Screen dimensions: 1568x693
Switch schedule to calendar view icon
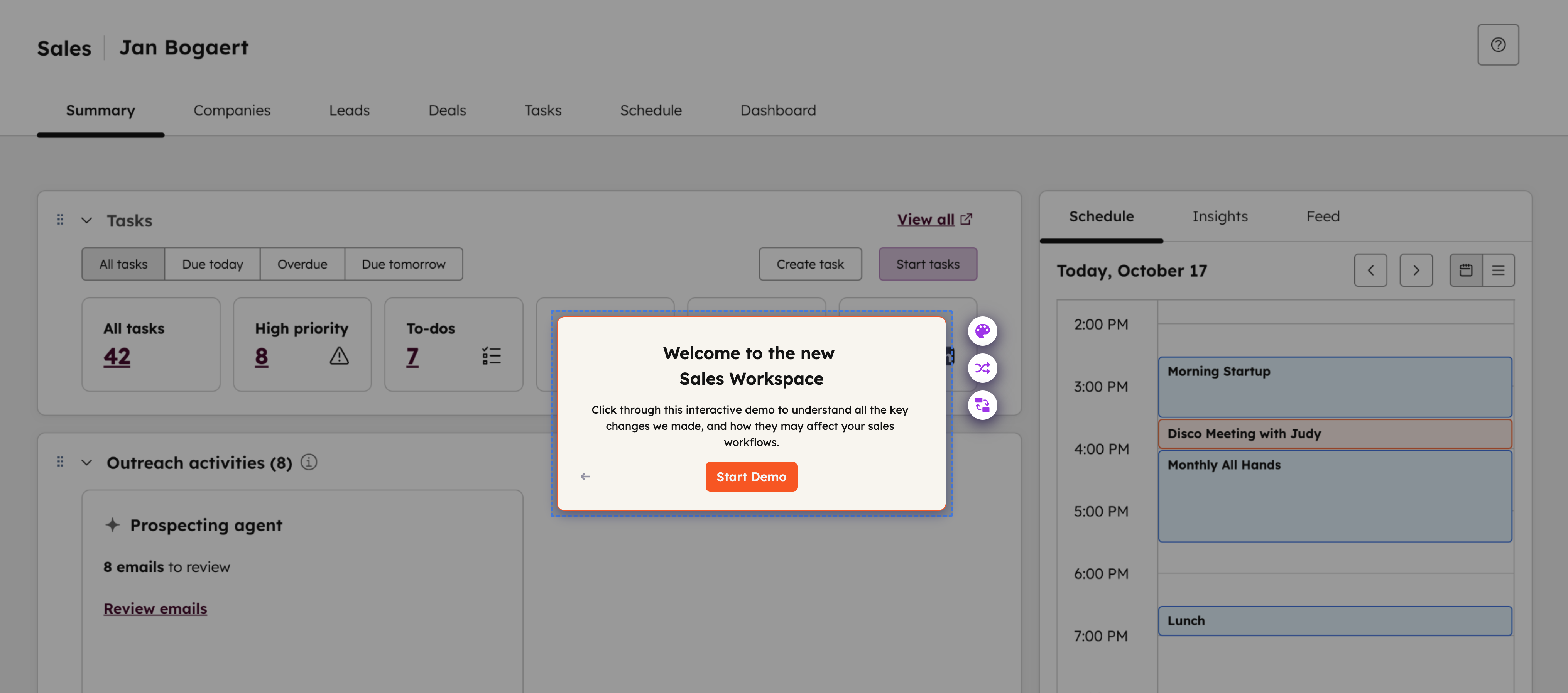(x=1467, y=270)
